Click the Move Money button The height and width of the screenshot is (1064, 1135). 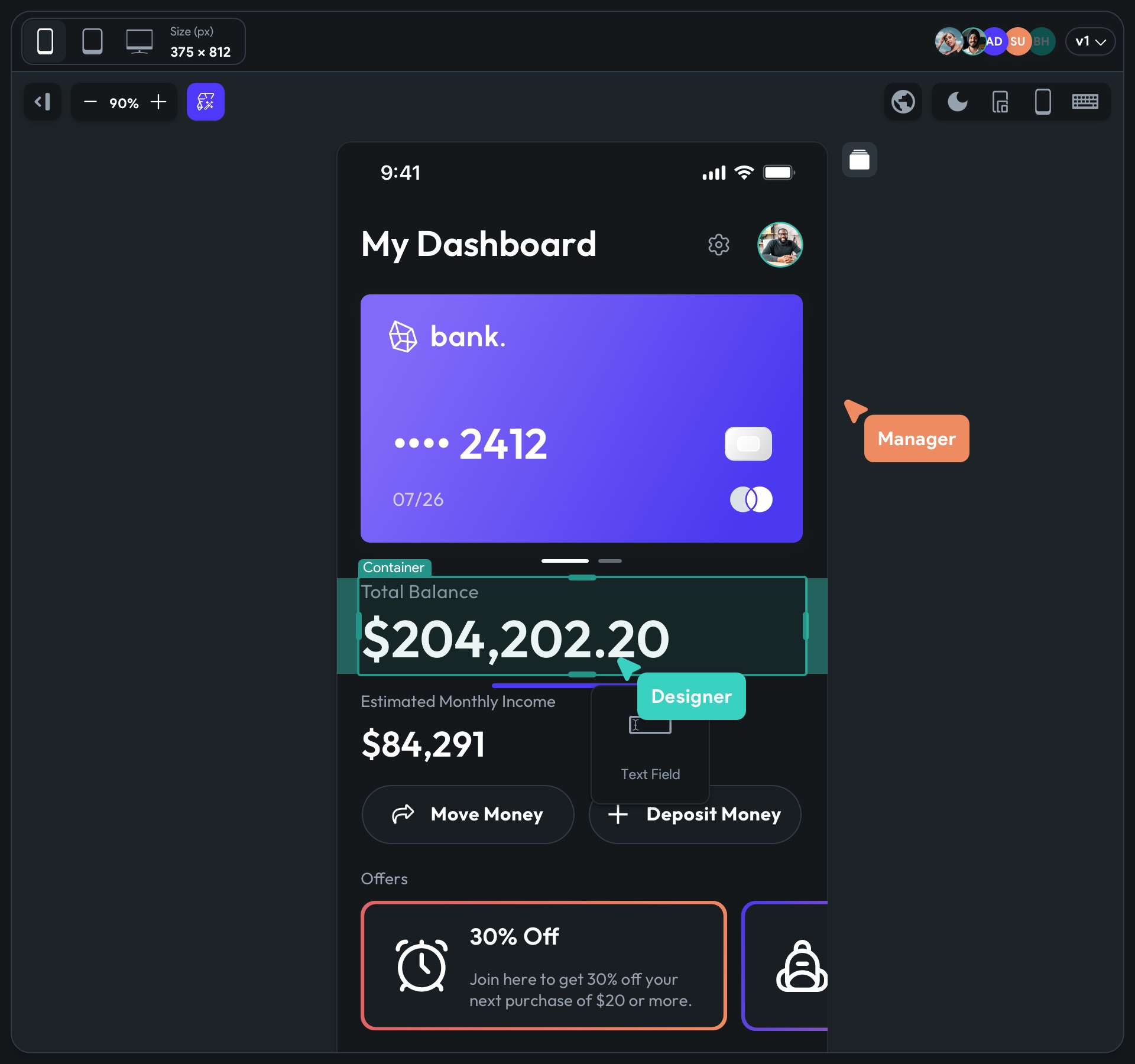tap(468, 814)
